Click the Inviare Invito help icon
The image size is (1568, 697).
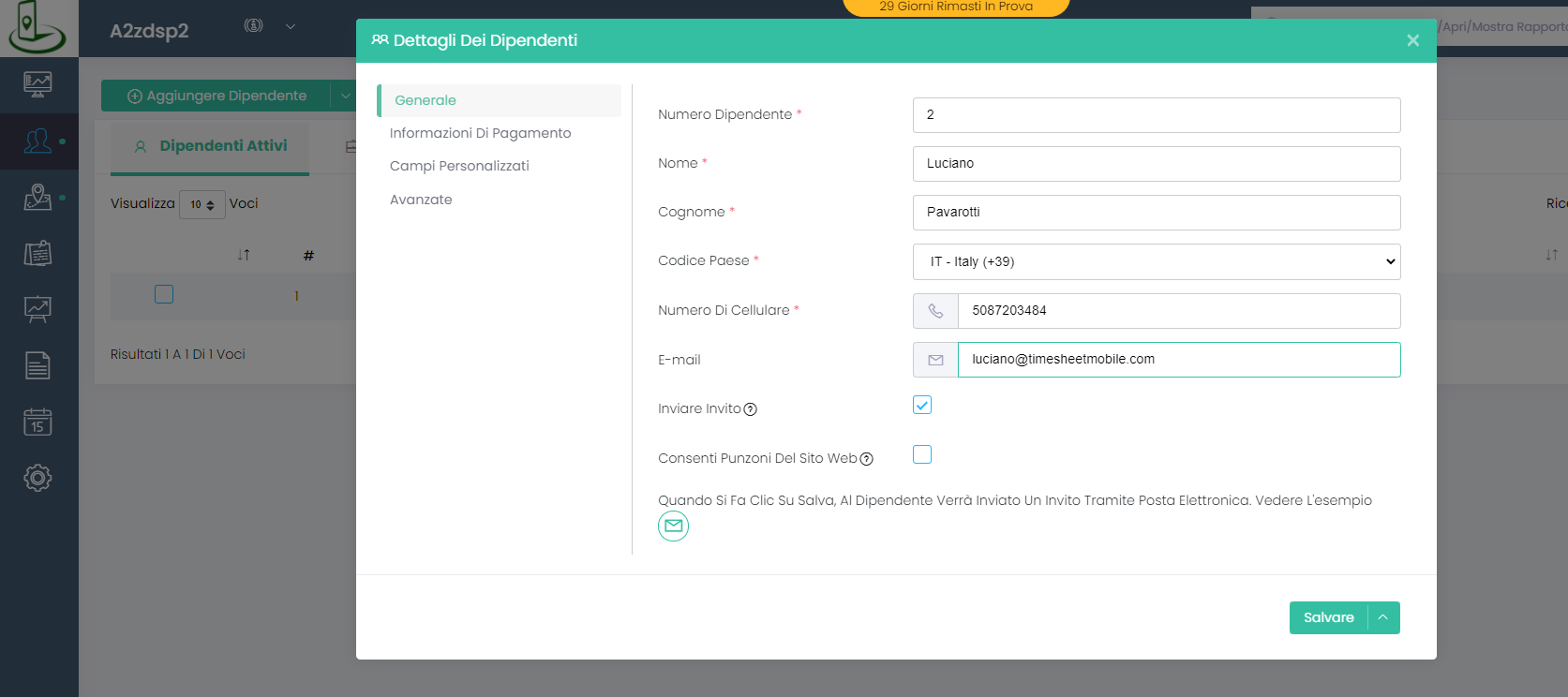pos(750,409)
